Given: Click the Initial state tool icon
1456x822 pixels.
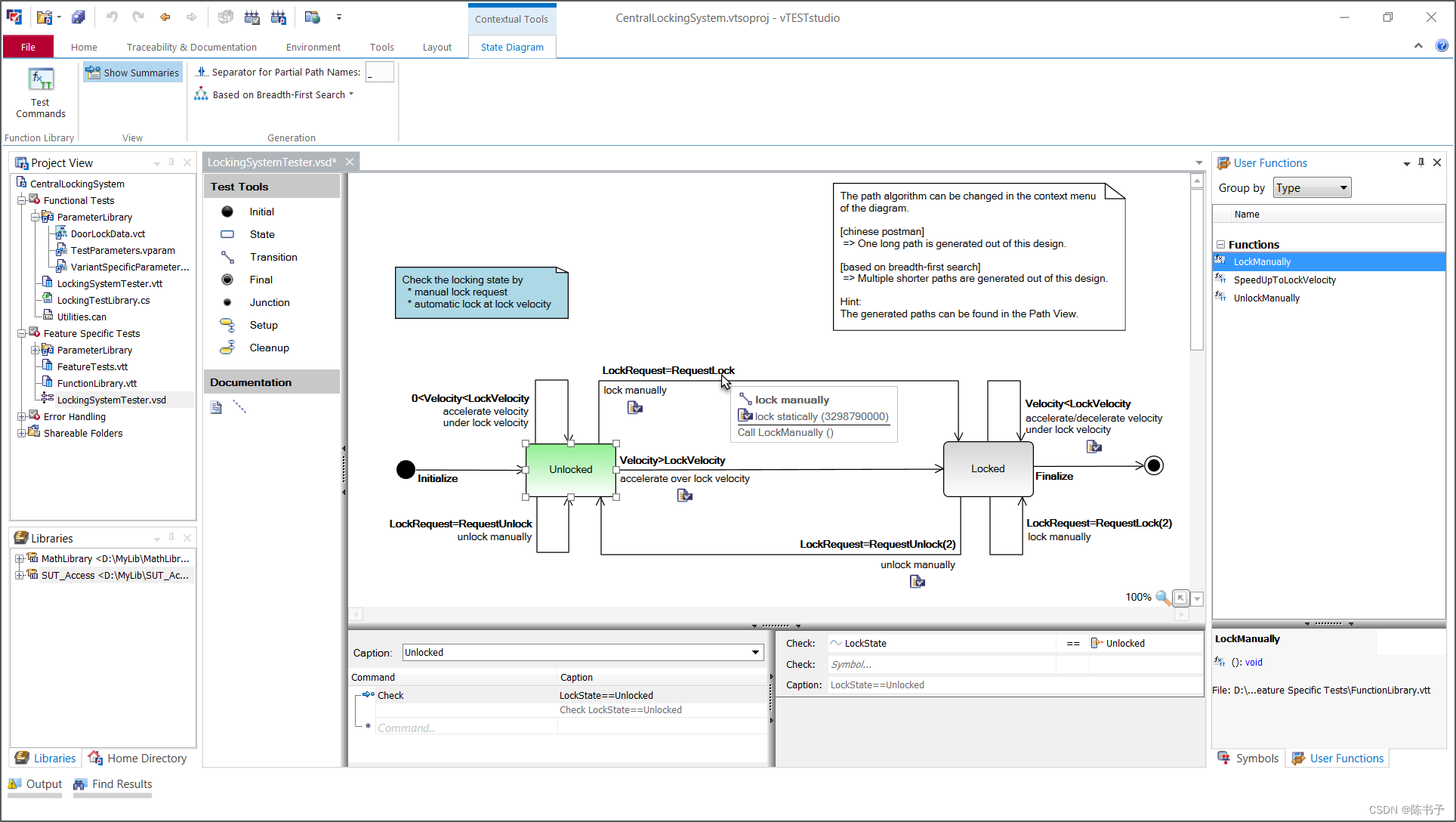Looking at the screenshot, I should click(x=227, y=211).
